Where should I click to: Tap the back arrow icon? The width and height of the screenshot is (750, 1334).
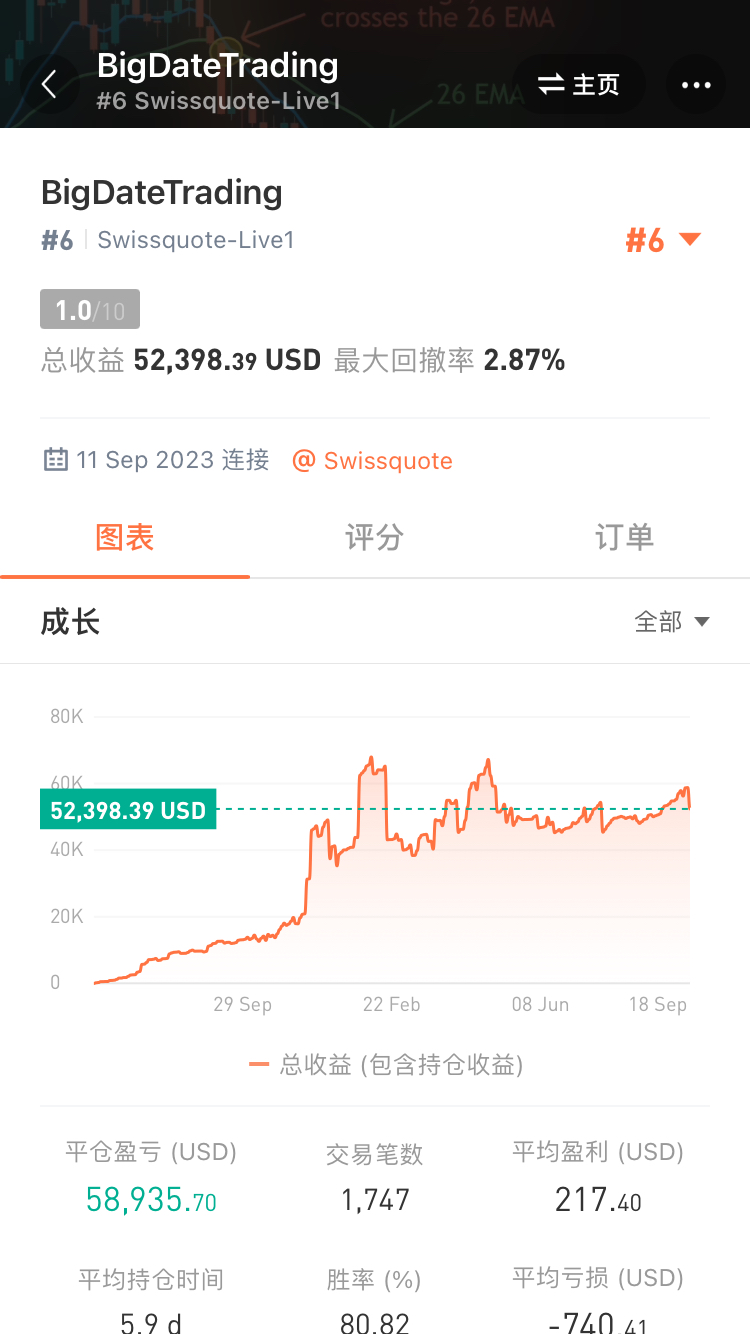click(x=49, y=84)
